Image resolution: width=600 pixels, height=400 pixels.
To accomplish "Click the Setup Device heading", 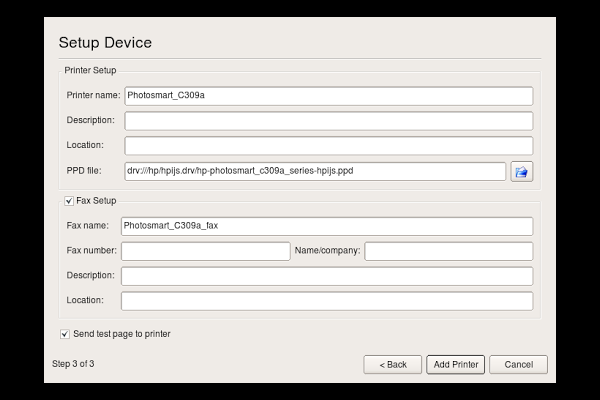I will [105, 42].
